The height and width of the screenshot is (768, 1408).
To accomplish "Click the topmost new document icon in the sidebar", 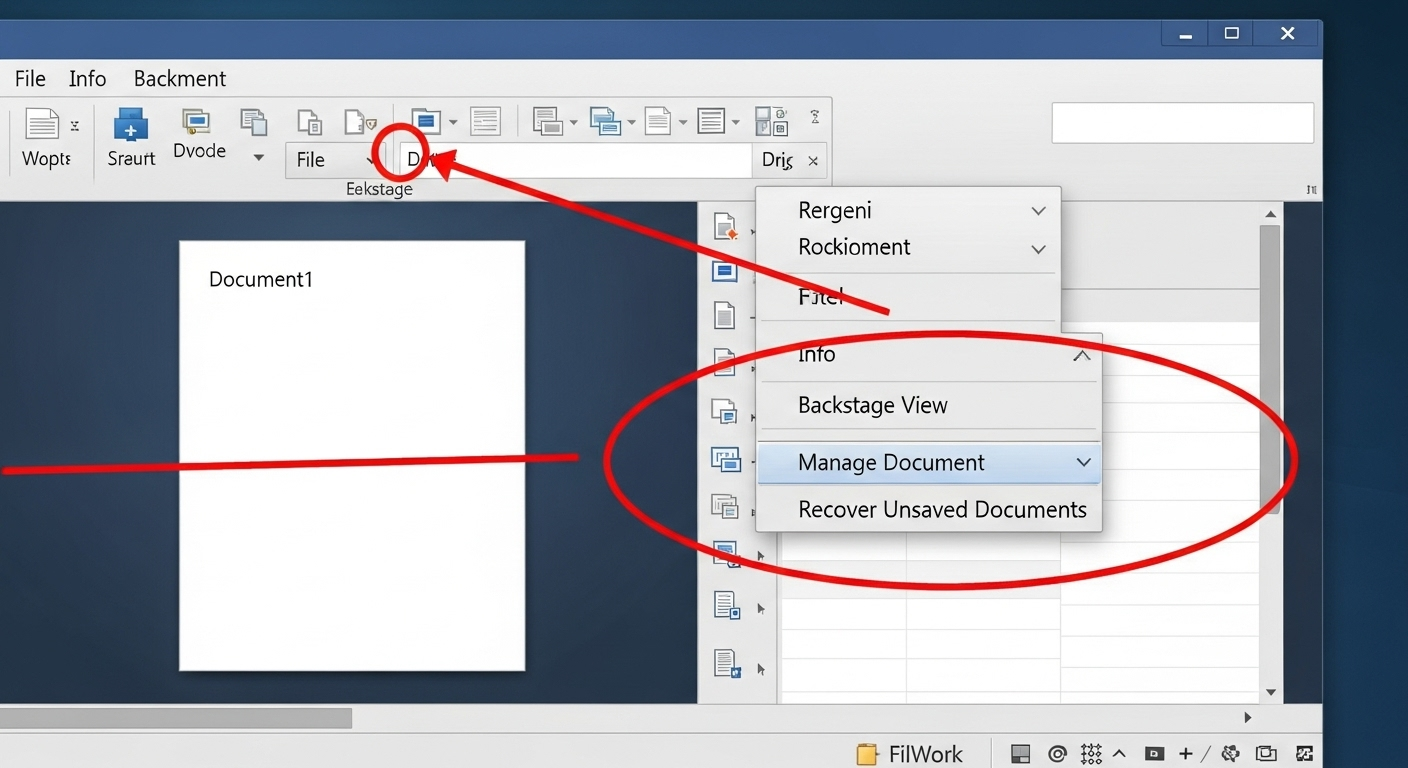I will click(725, 225).
